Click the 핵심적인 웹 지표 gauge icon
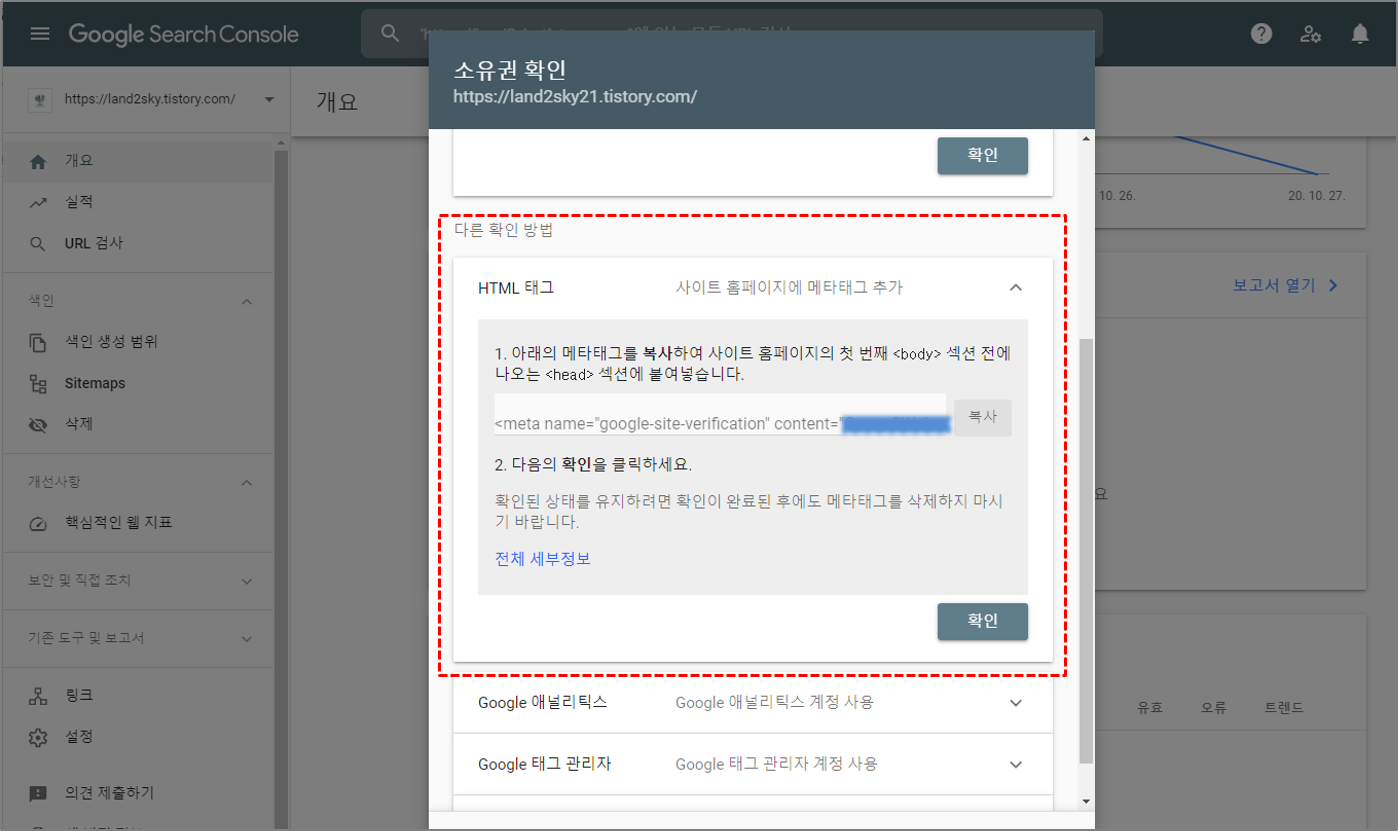The width and height of the screenshot is (1398, 831). (x=38, y=523)
